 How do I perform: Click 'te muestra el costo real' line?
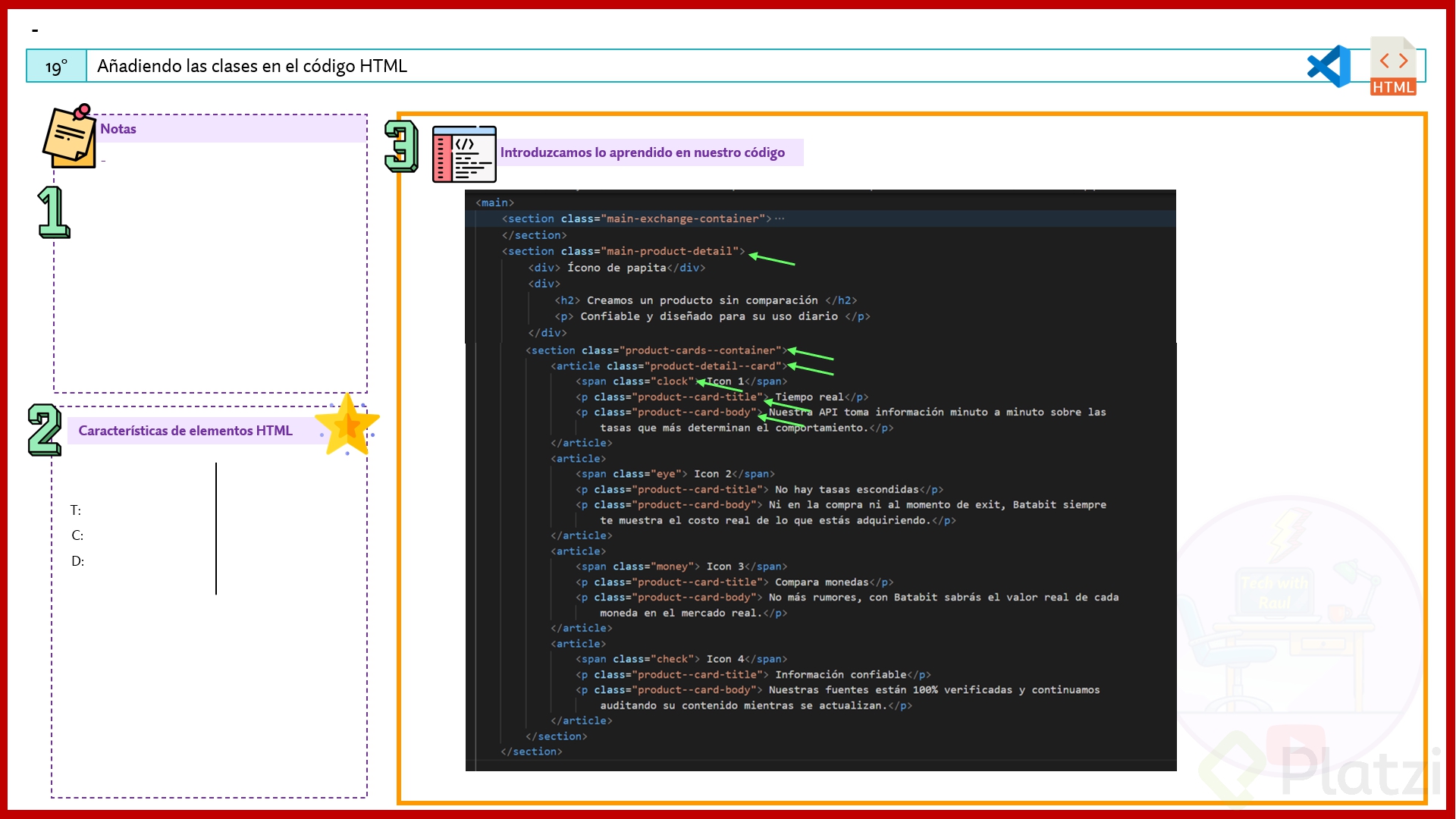pyautogui.click(x=778, y=520)
